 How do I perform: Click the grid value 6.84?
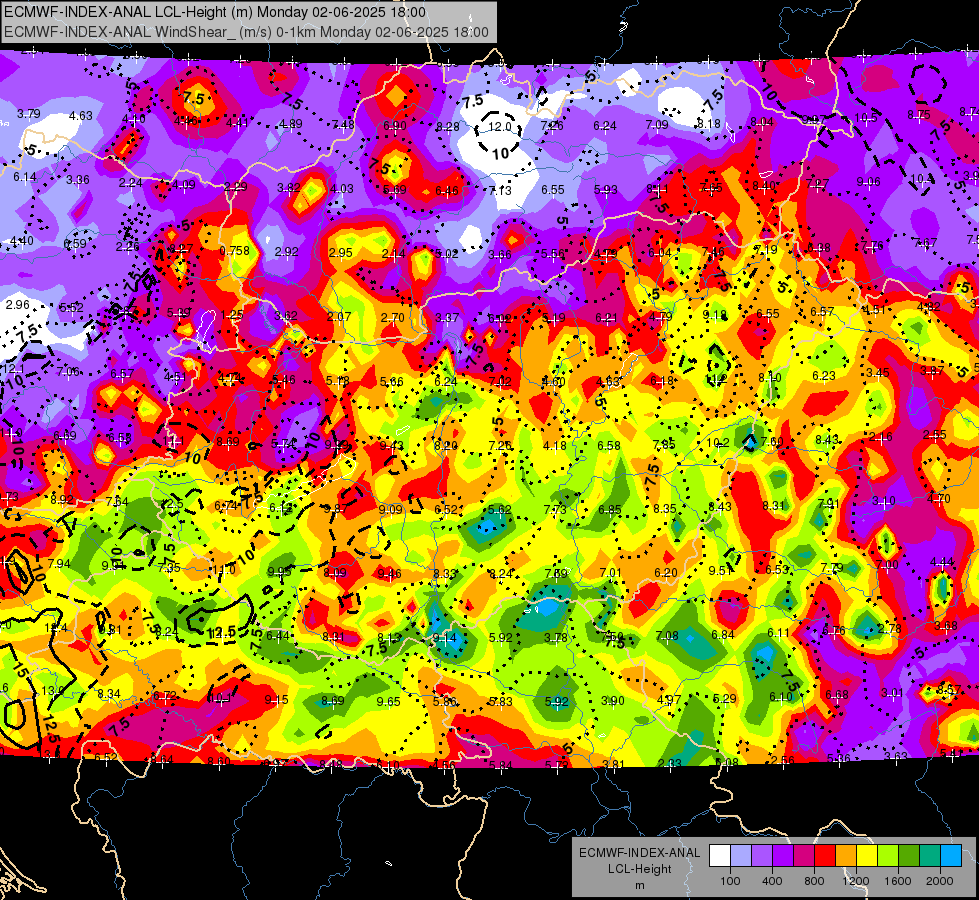(x=723, y=635)
